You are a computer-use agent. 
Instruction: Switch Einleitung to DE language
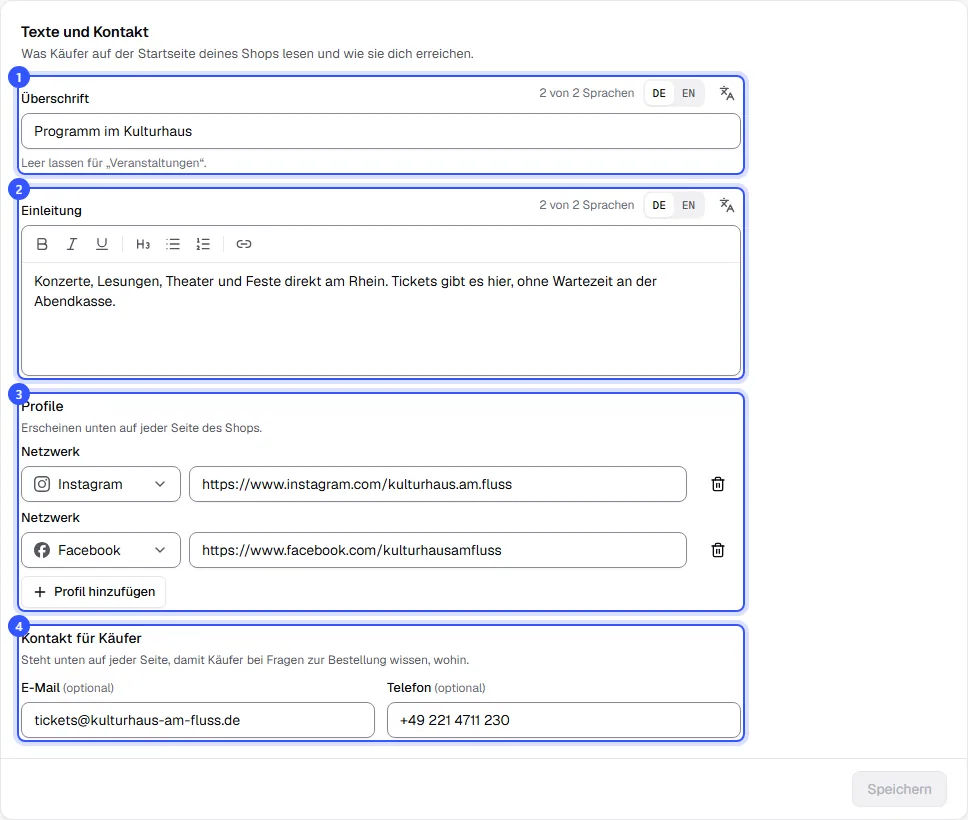(x=659, y=205)
